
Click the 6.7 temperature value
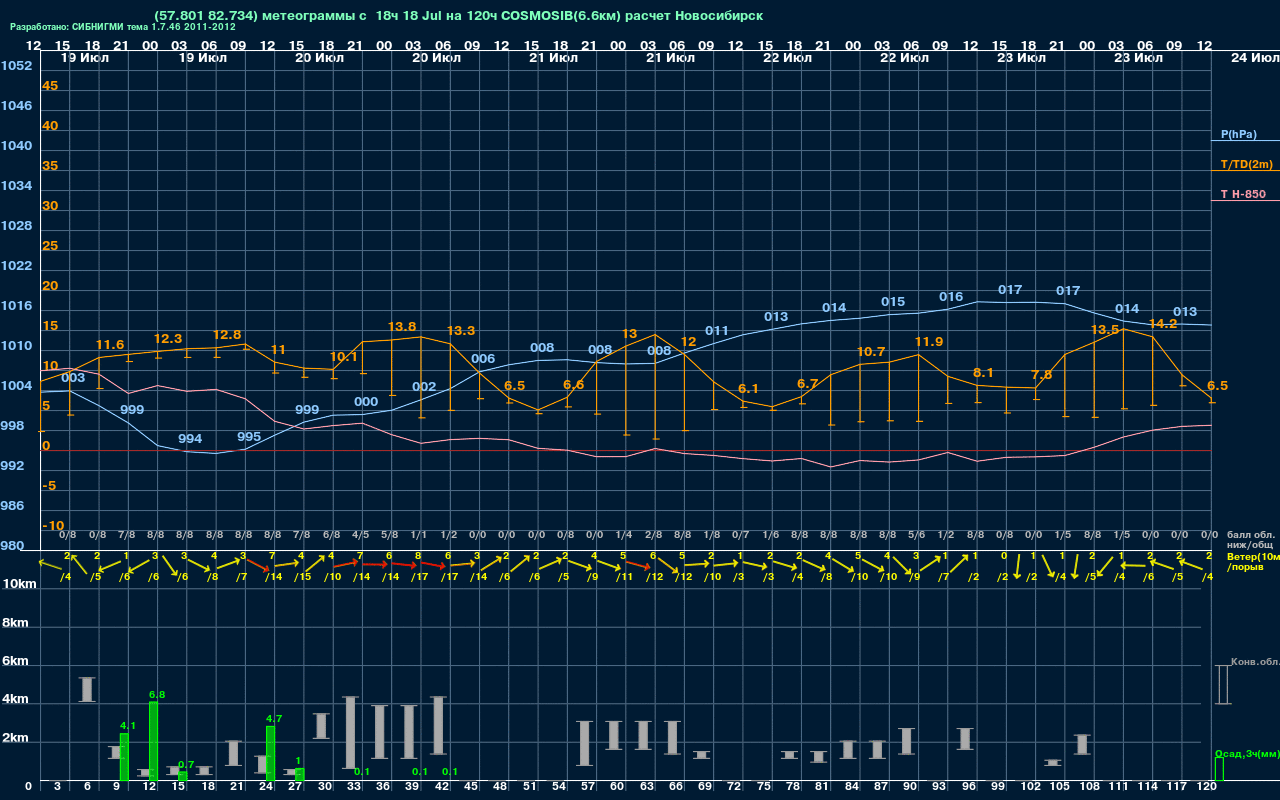pos(808,384)
